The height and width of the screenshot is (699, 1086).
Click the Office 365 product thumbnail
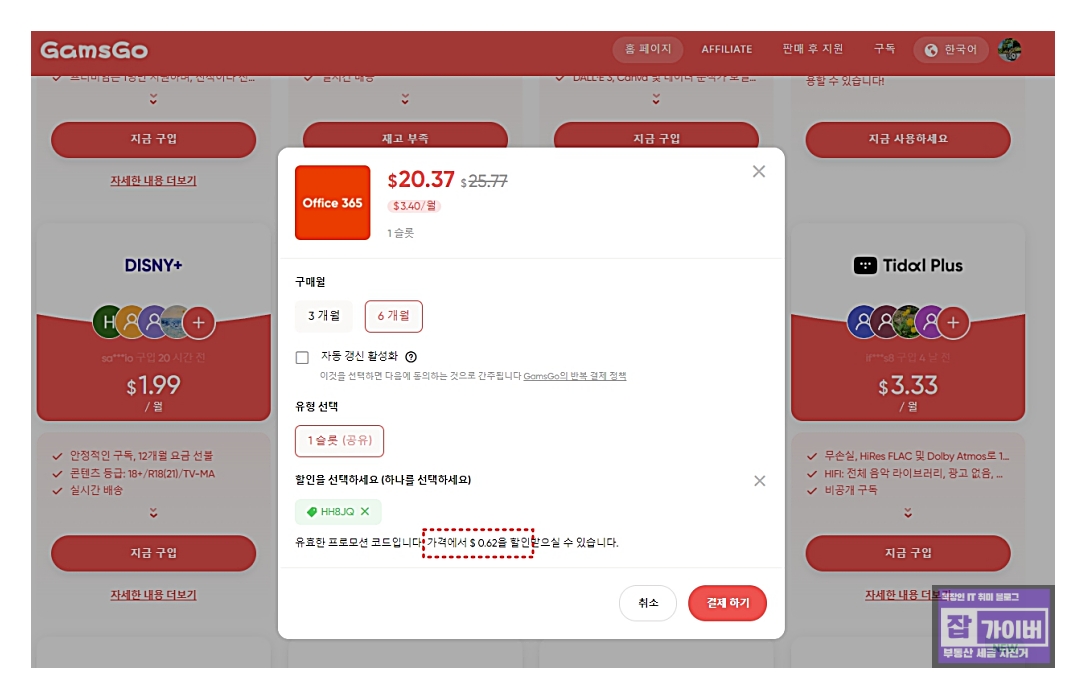point(332,202)
